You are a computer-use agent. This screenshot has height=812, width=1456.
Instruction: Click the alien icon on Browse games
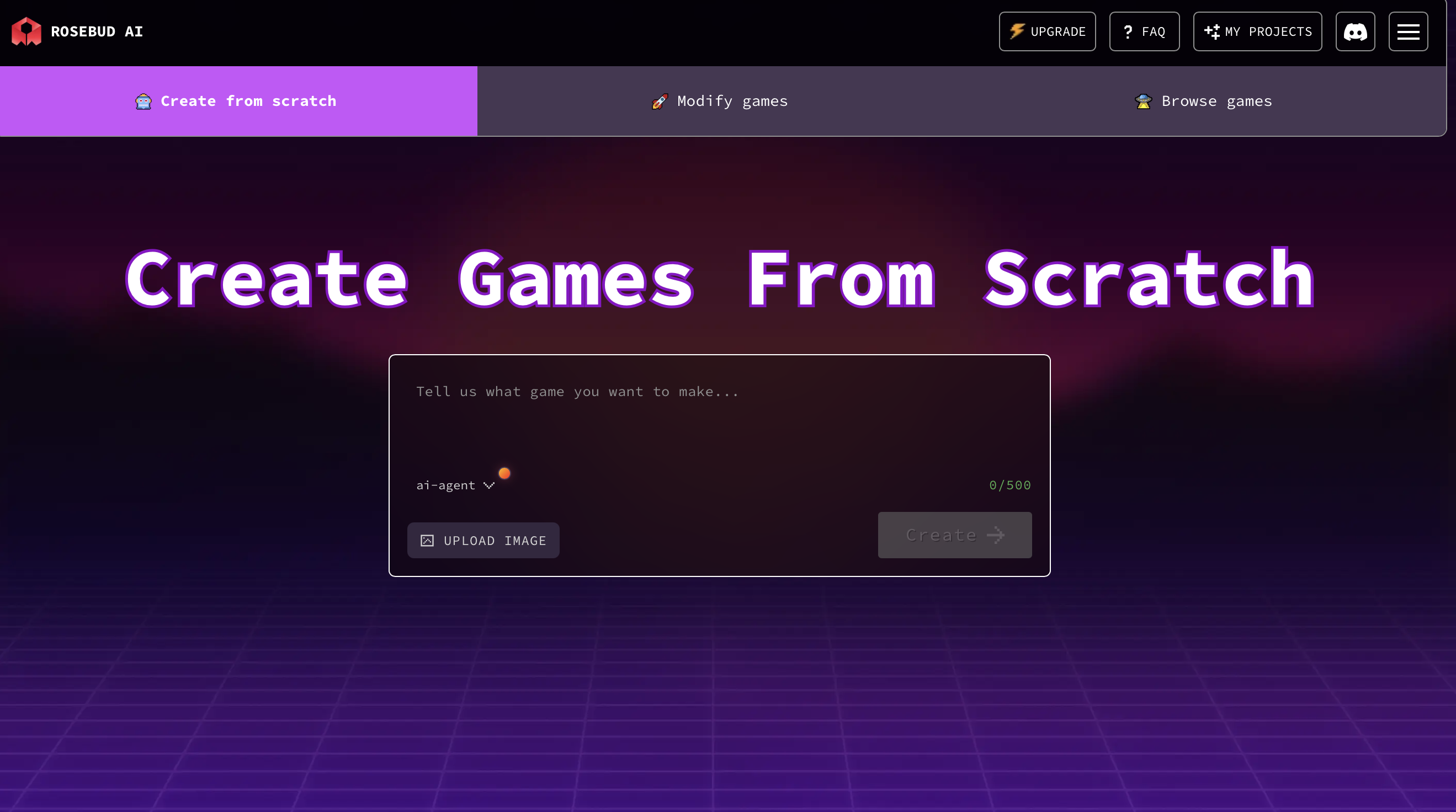[x=1144, y=101]
